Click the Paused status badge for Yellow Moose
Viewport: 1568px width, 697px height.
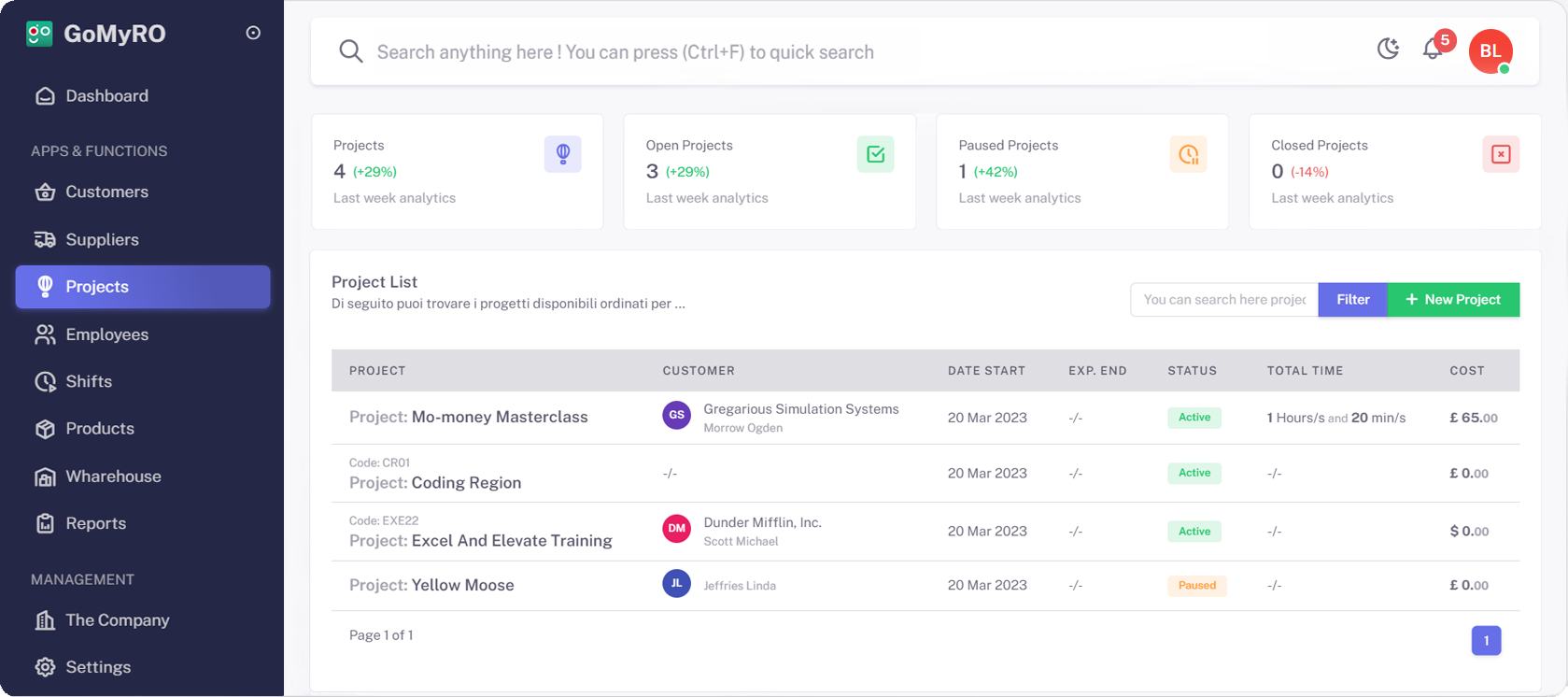tap(1196, 586)
